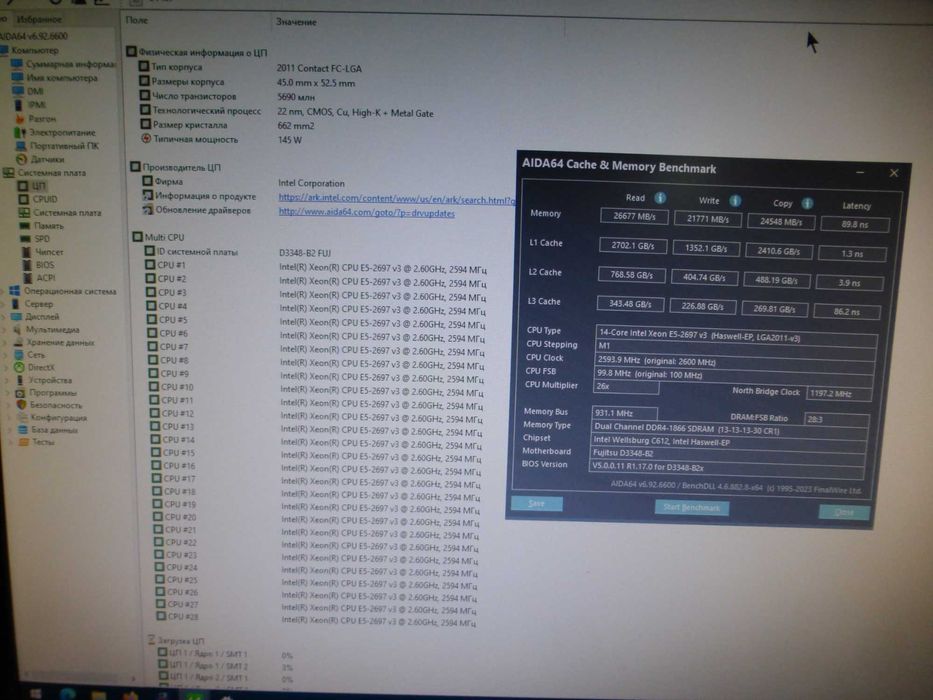Open the SPD tree item
The image size is (933, 700).
pos(35,239)
